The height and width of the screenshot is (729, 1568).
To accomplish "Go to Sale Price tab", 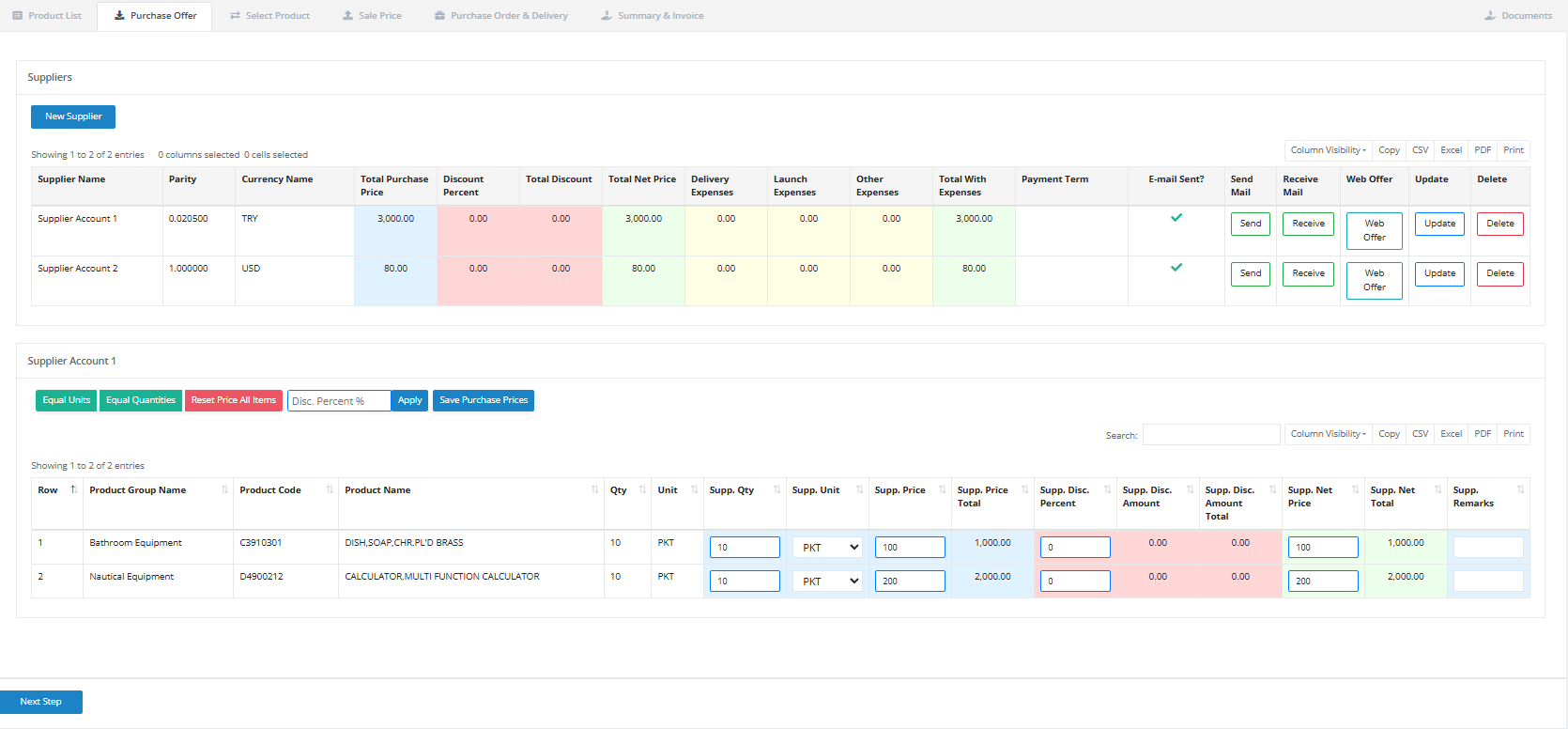I will (372, 16).
